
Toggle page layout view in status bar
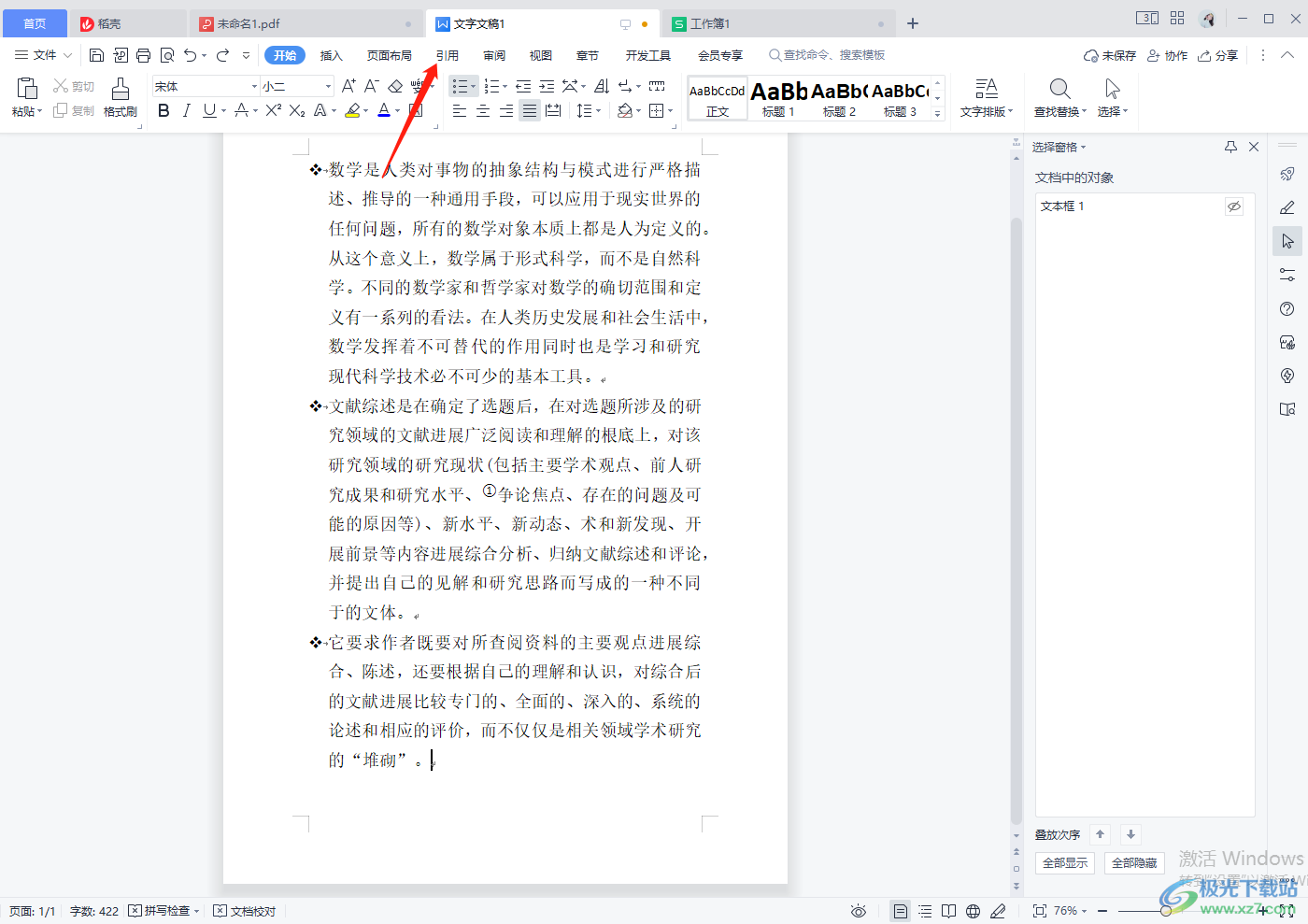tap(900, 911)
